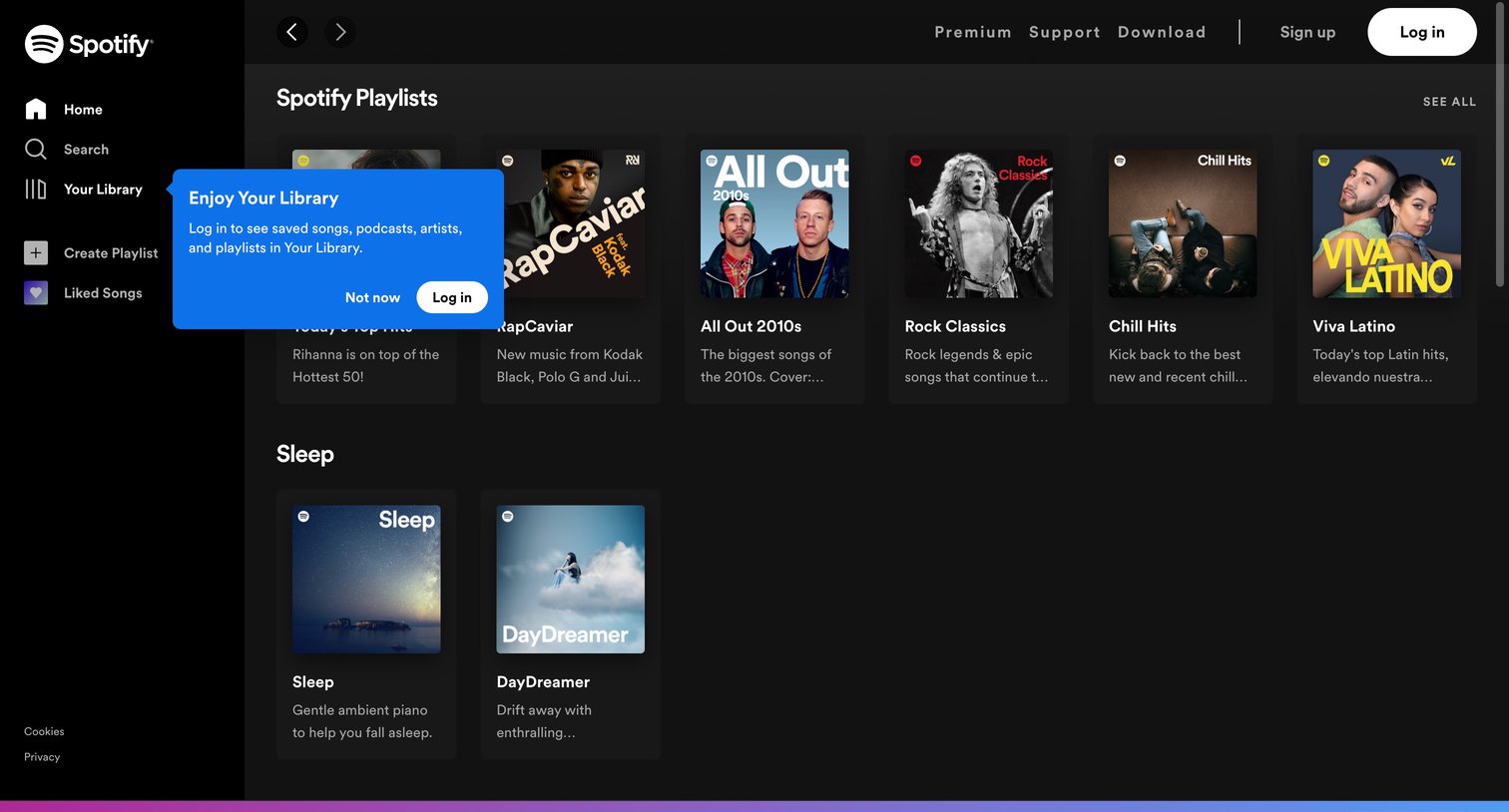Open the Viva Latino cover image
The image size is (1509, 812).
[1387, 223]
